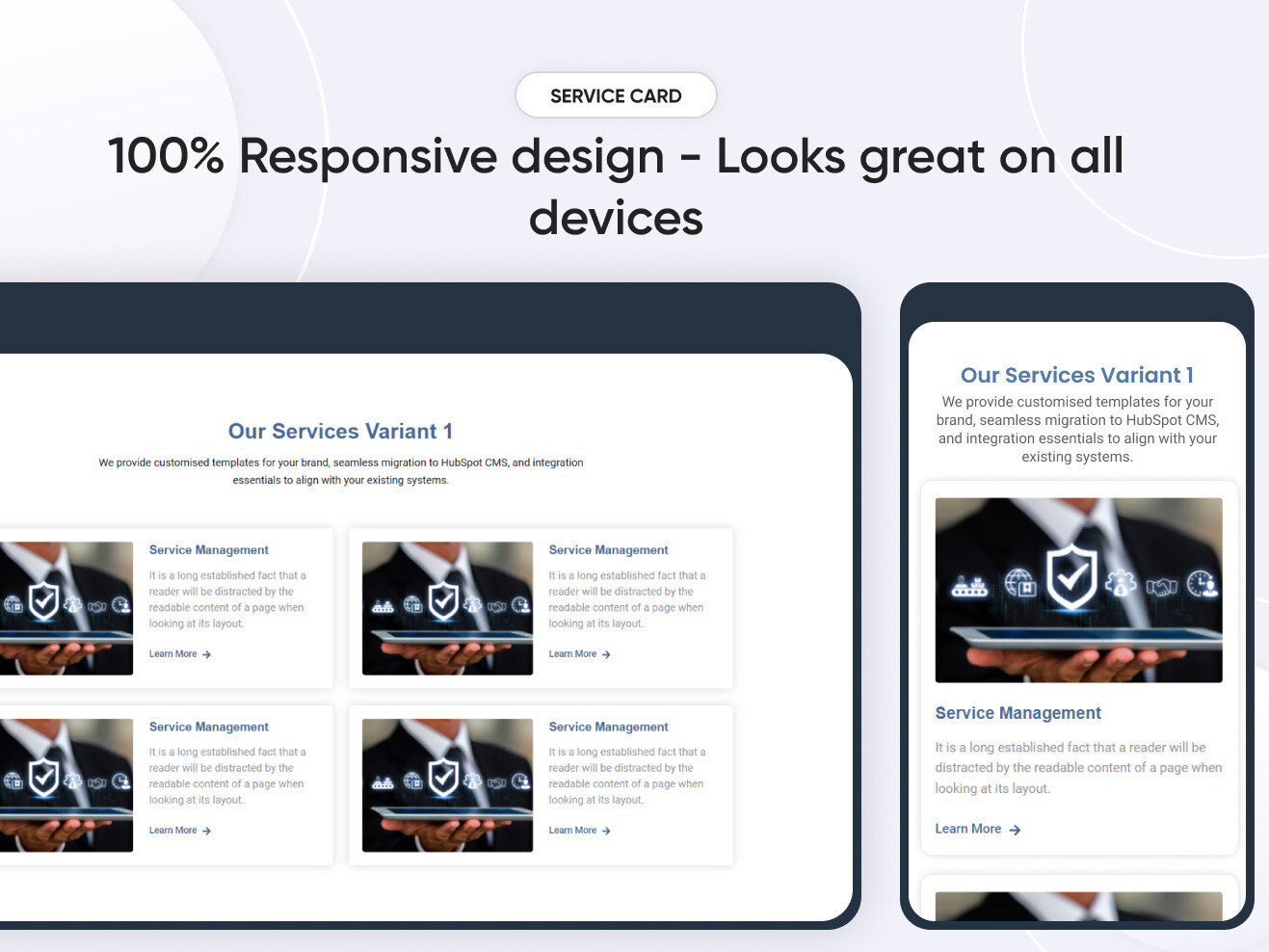This screenshot has width=1269, height=952.
Task: Click the arrow icon in bottom-left service card
Action: [207, 831]
